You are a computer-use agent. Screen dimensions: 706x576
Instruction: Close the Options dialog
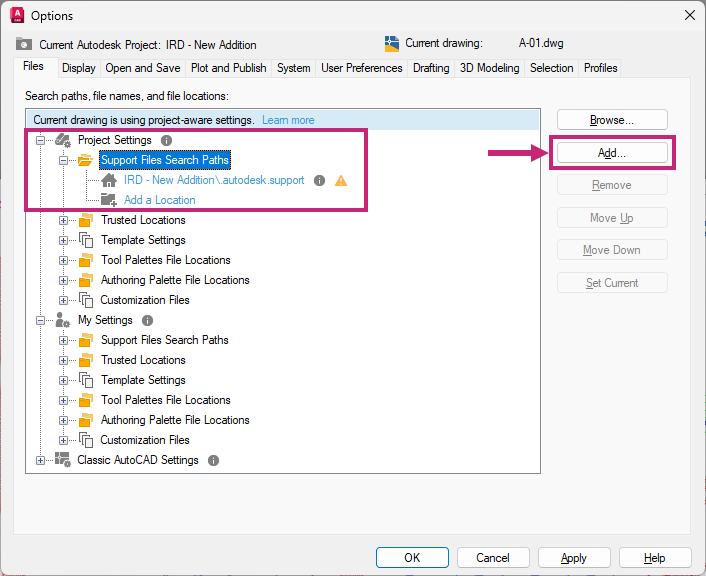pyautogui.click(x=689, y=15)
